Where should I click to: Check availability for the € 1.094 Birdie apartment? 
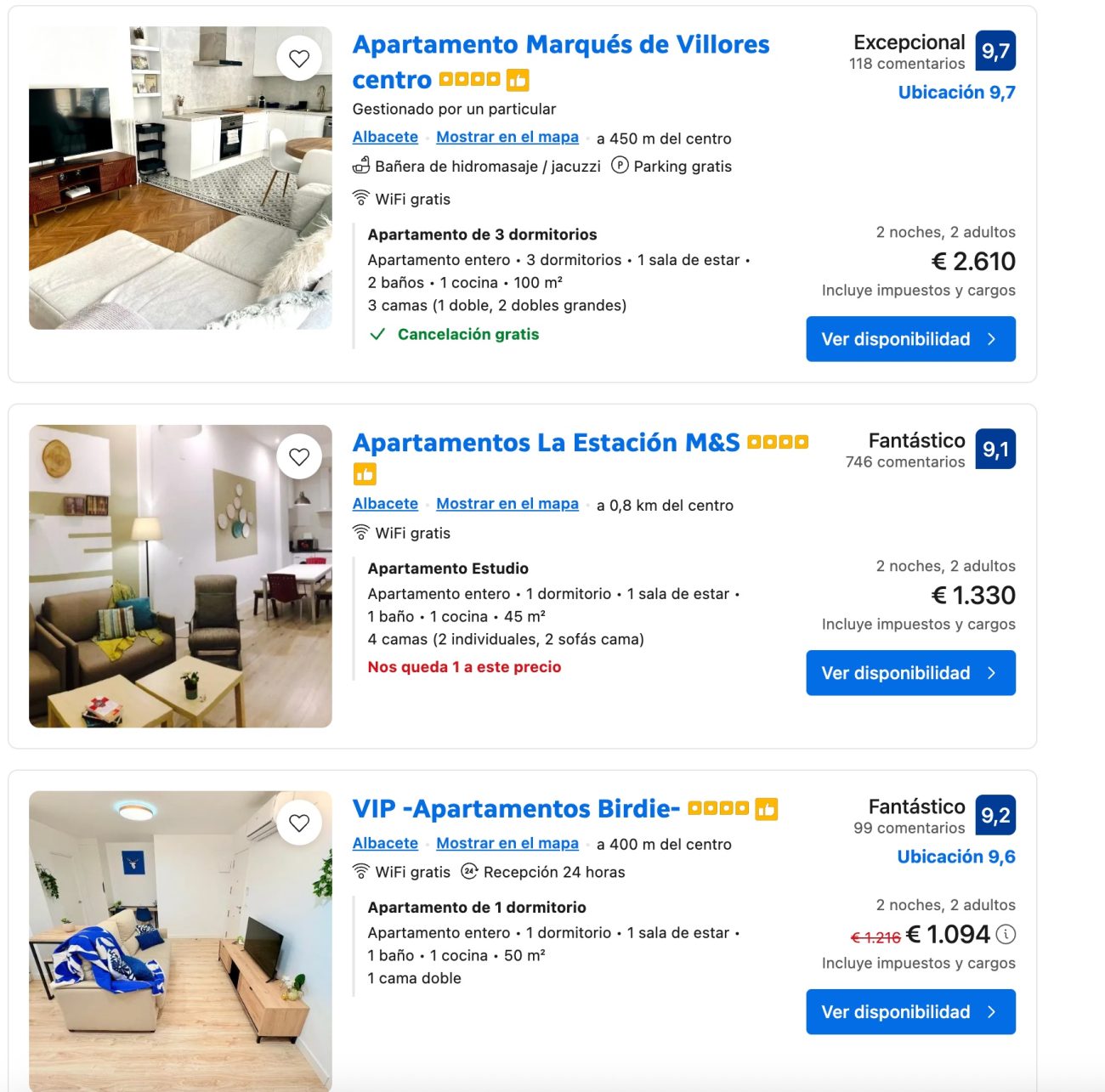click(x=910, y=1012)
